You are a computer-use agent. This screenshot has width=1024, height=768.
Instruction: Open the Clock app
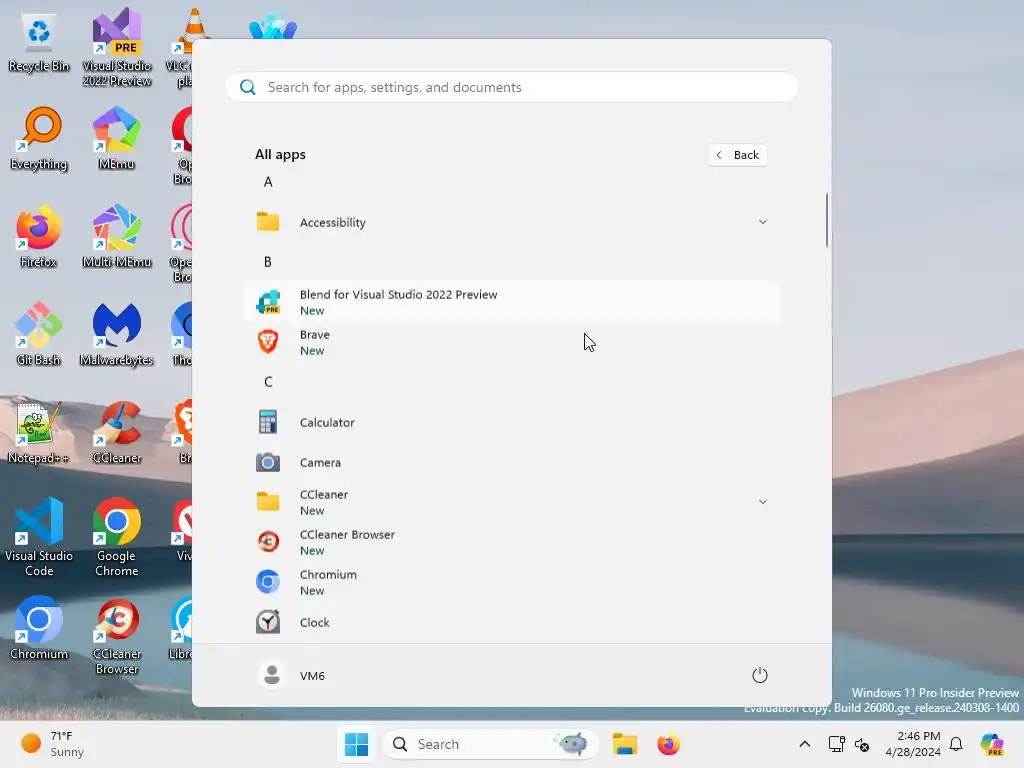(x=512, y=622)
